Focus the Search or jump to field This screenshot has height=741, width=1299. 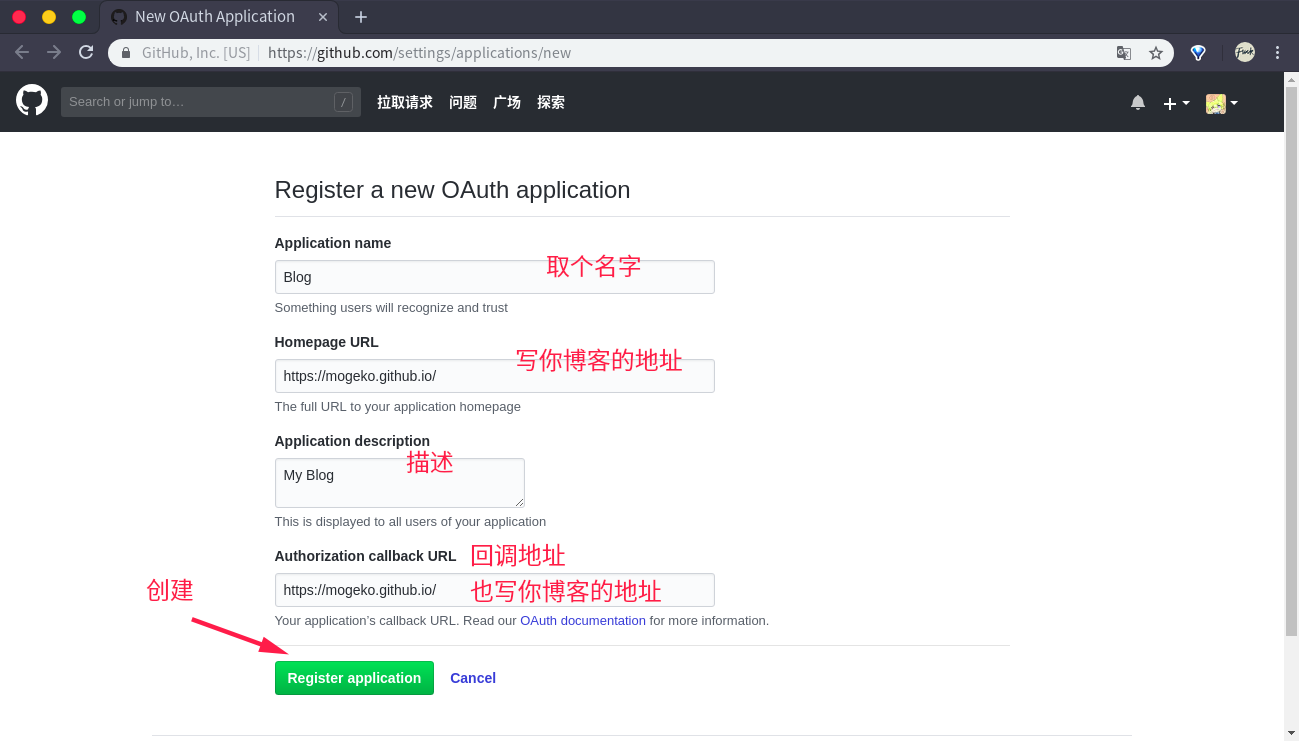[211, 102]
